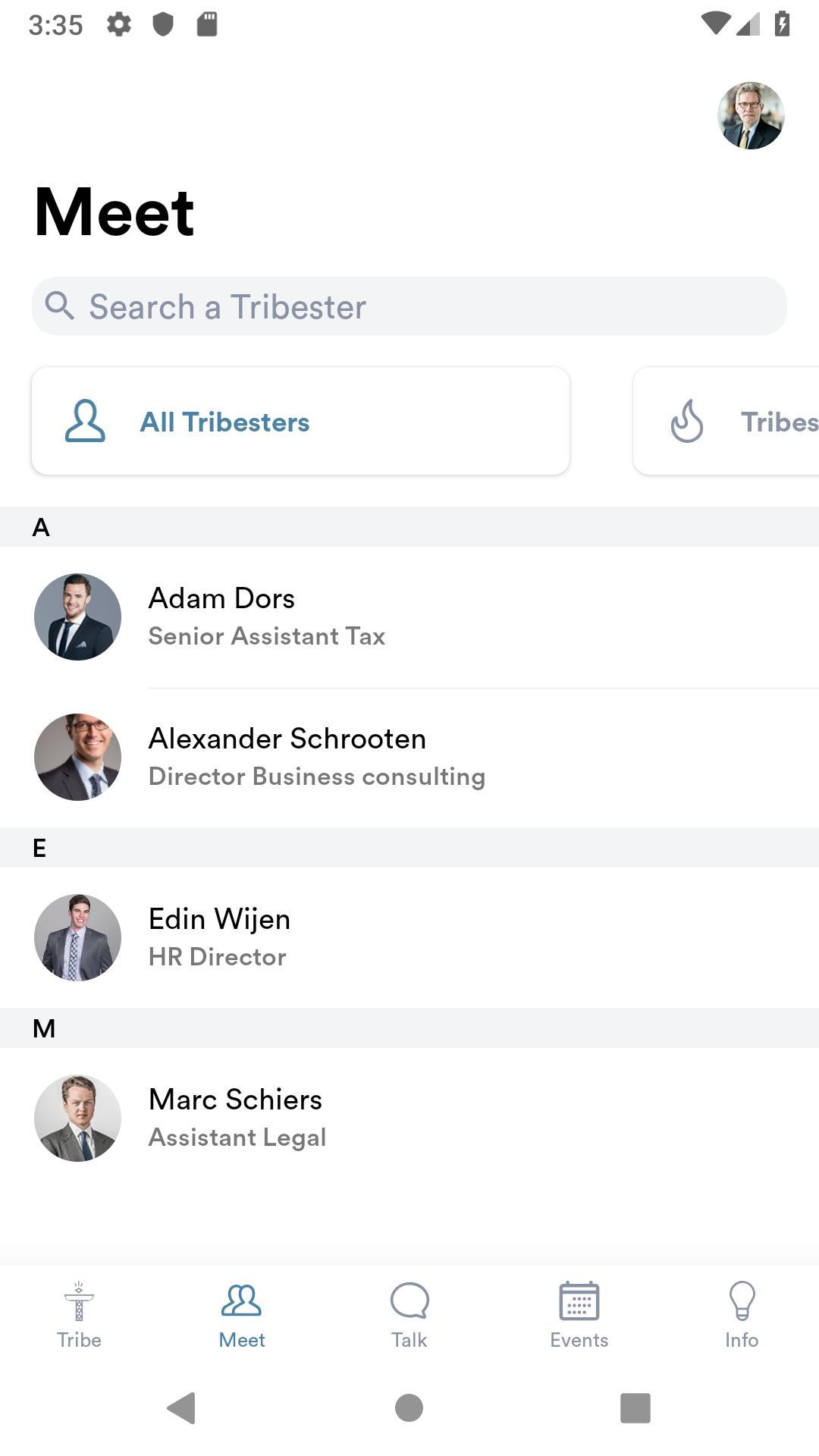This screenshot has width=819, height=1456.
Task: Tap the Android home circle button
Action: coord(409,1408)
